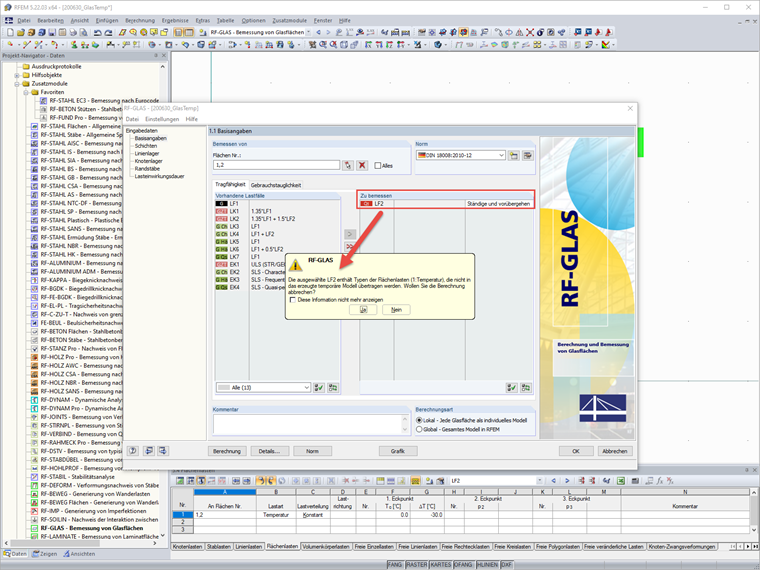Click the select-all checkmark icon under Vorhandene Lastfälle
760x570 pixels.
coord(319,388)
